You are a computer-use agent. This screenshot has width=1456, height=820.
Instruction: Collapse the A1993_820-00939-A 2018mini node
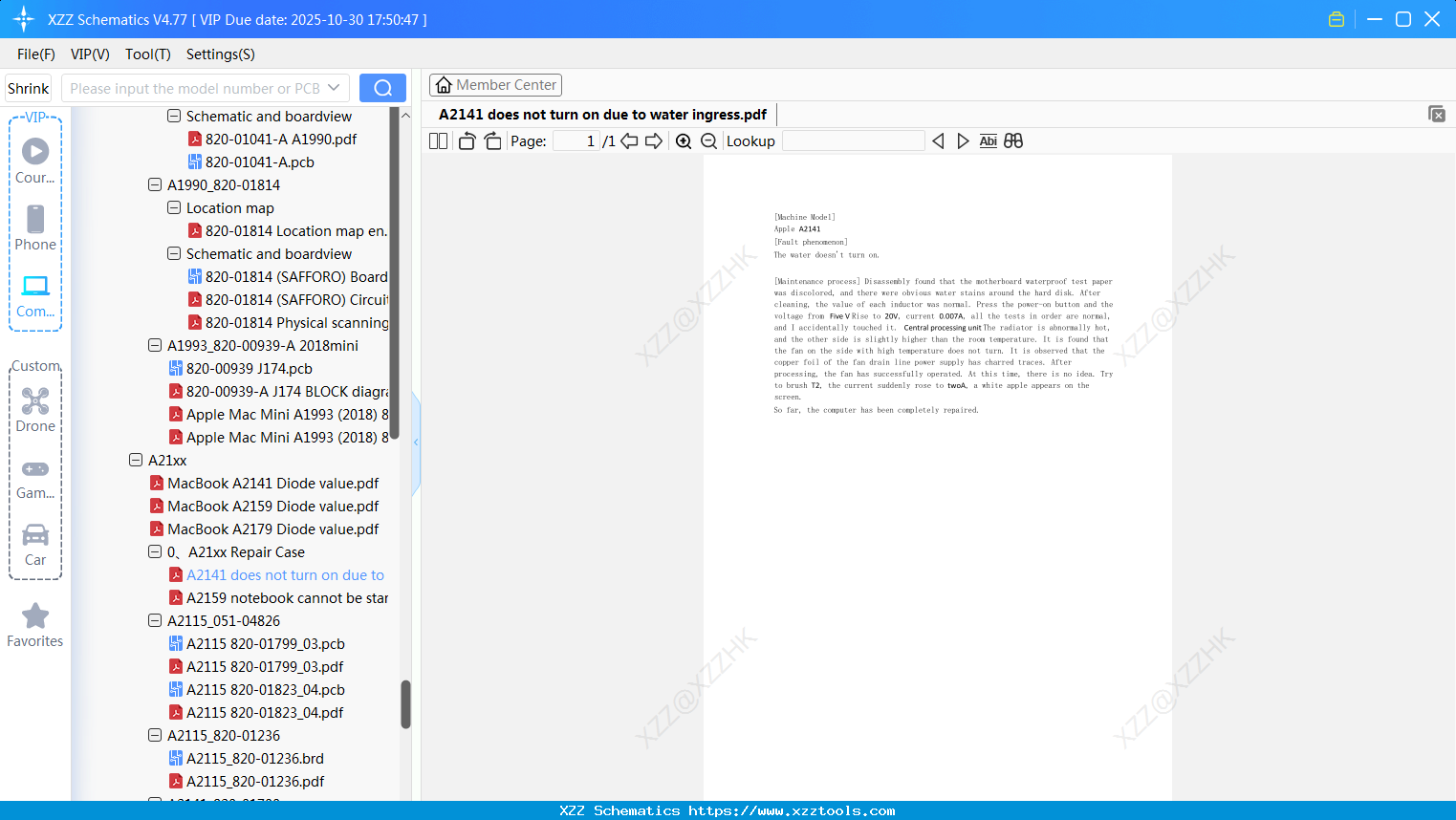(x=155, y=345)
